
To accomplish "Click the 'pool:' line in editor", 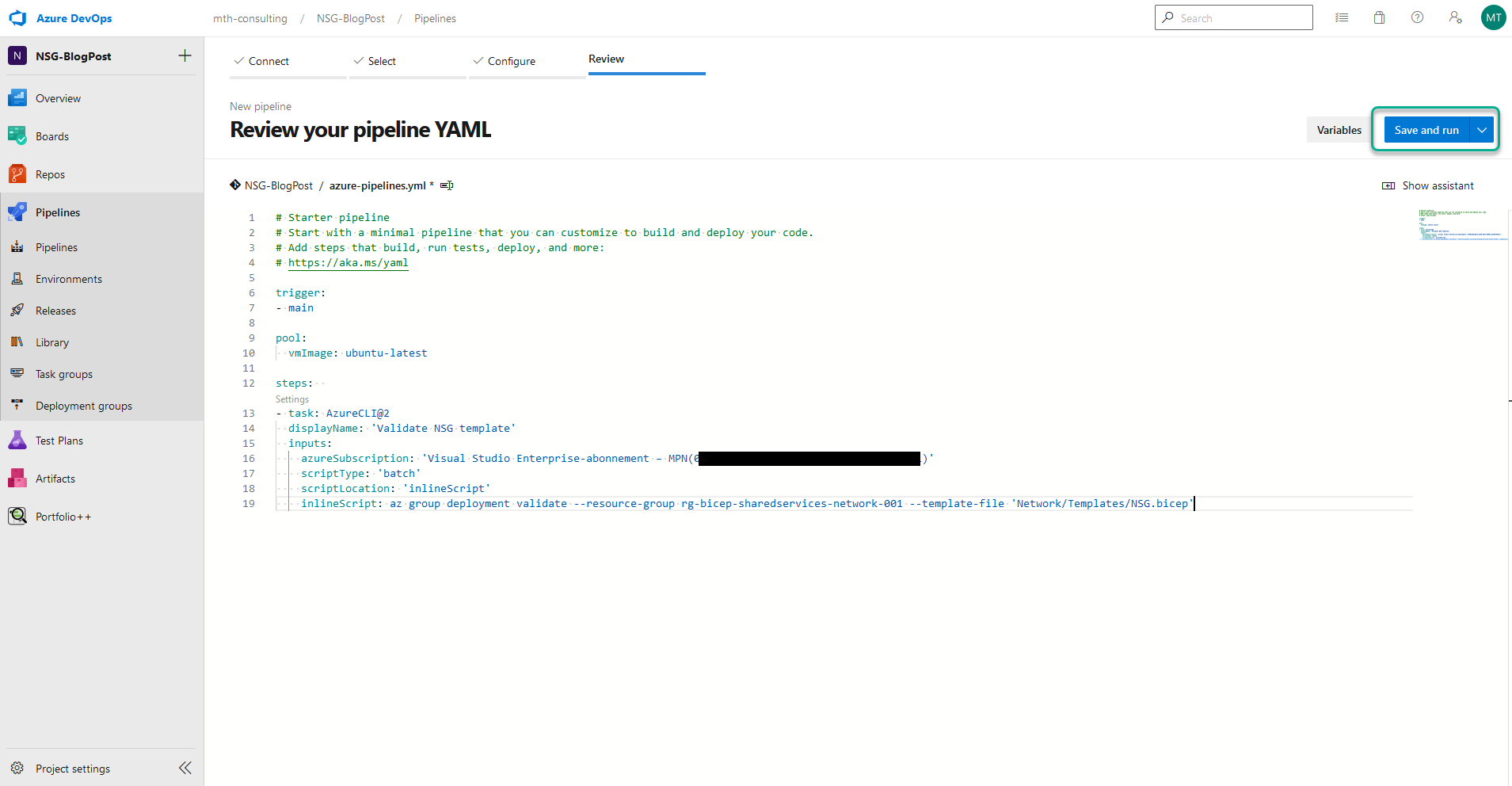I will [291, 338].
